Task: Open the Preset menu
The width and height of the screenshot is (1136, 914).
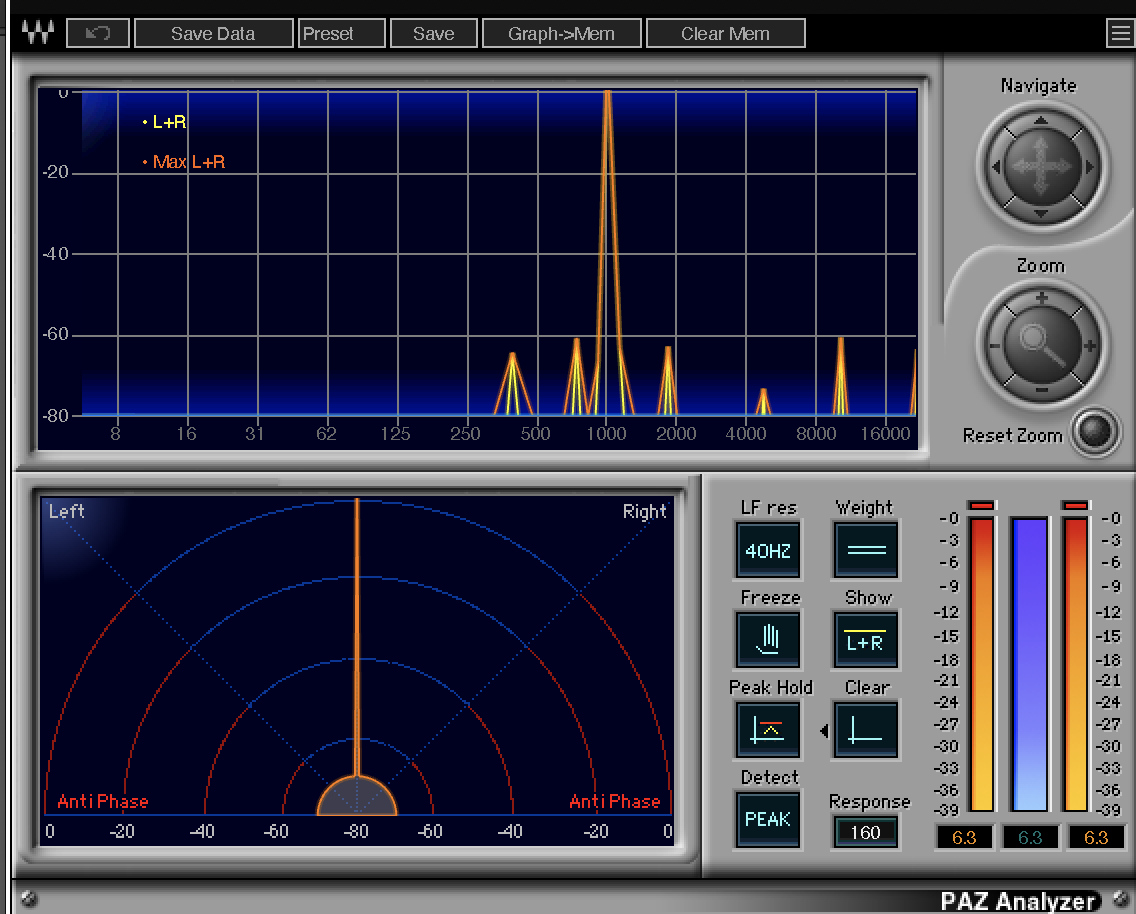Action: coord(341,33)
